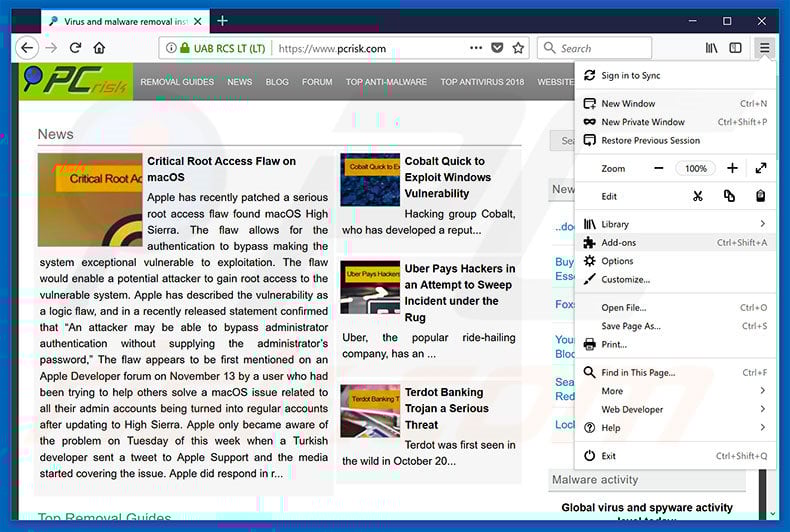Expand the Web Developer submenu

point(674,409)
